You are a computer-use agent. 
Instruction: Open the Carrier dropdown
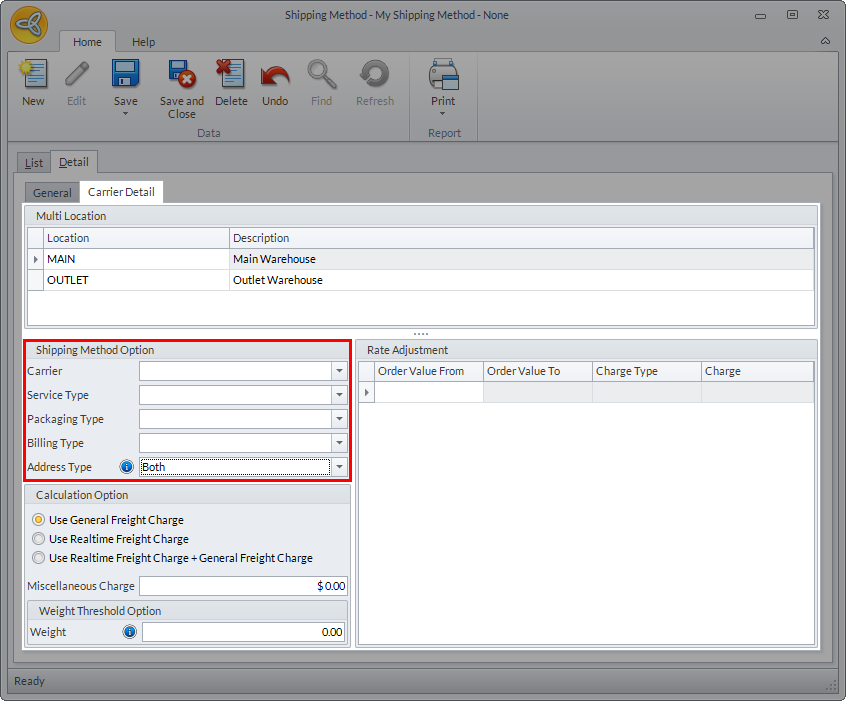339,371
